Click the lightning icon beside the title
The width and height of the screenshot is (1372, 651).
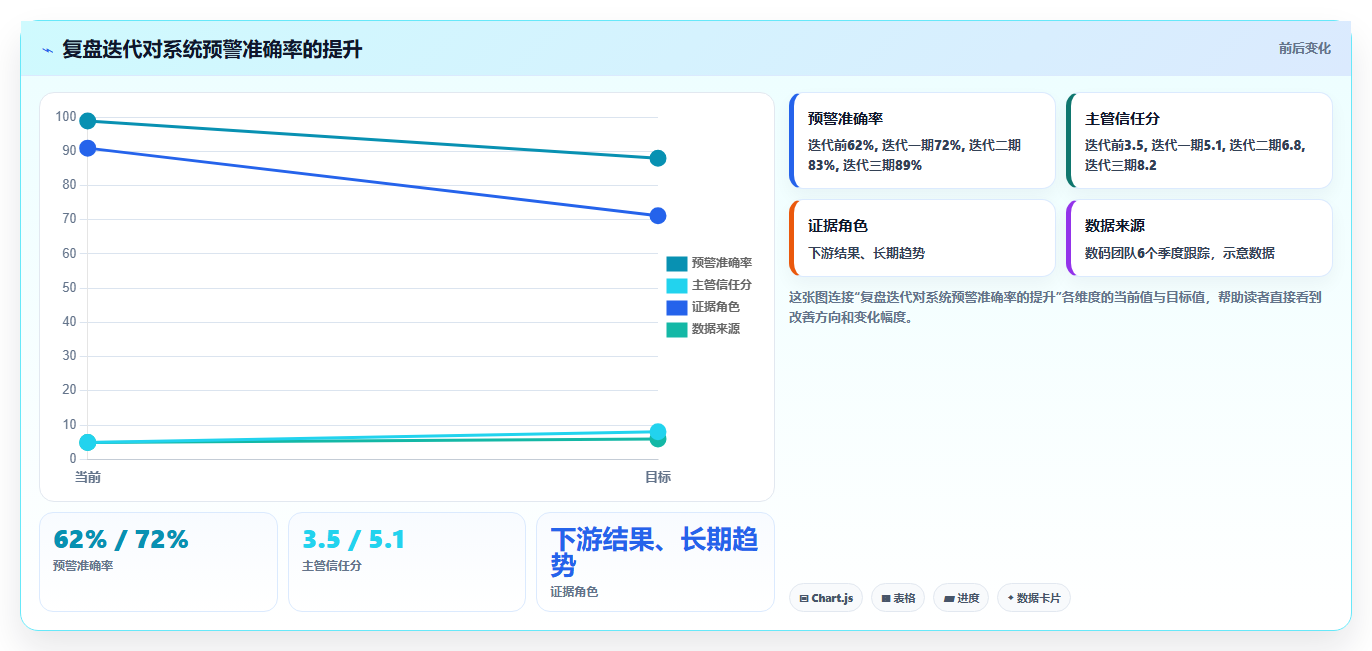(x=47, y=50)
